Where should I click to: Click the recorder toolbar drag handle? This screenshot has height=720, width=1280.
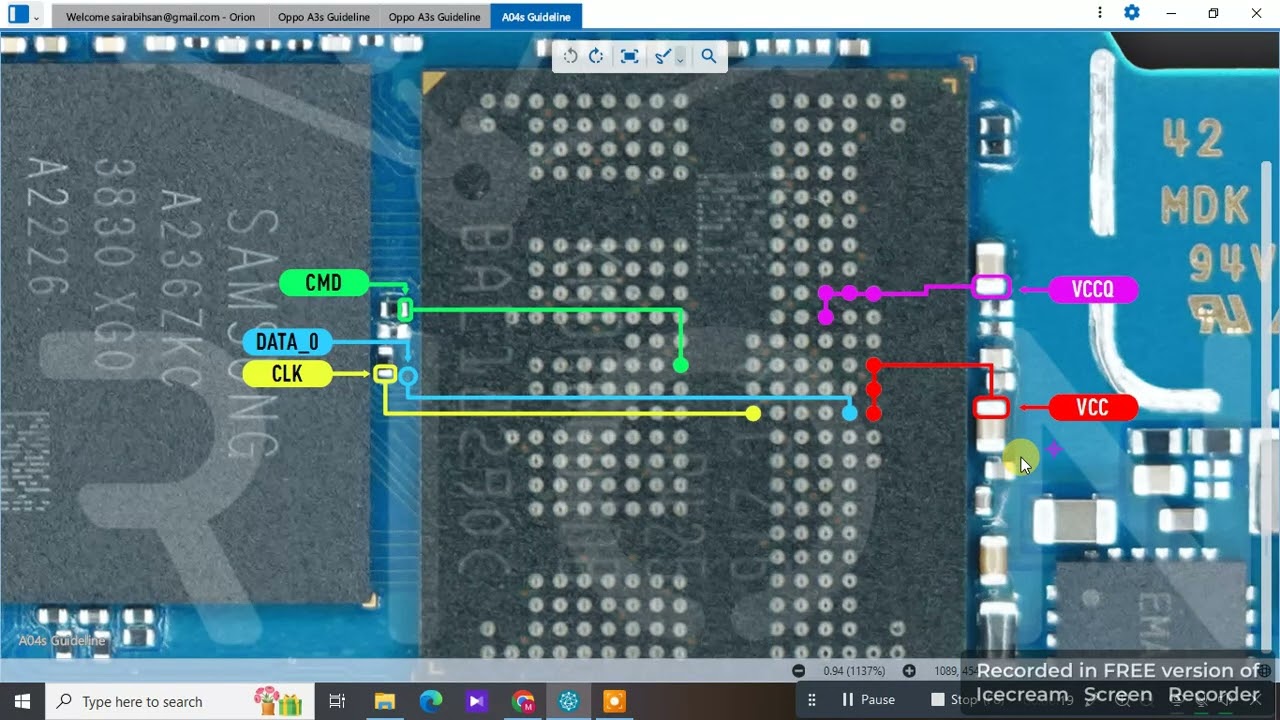(x=812, y=700)
